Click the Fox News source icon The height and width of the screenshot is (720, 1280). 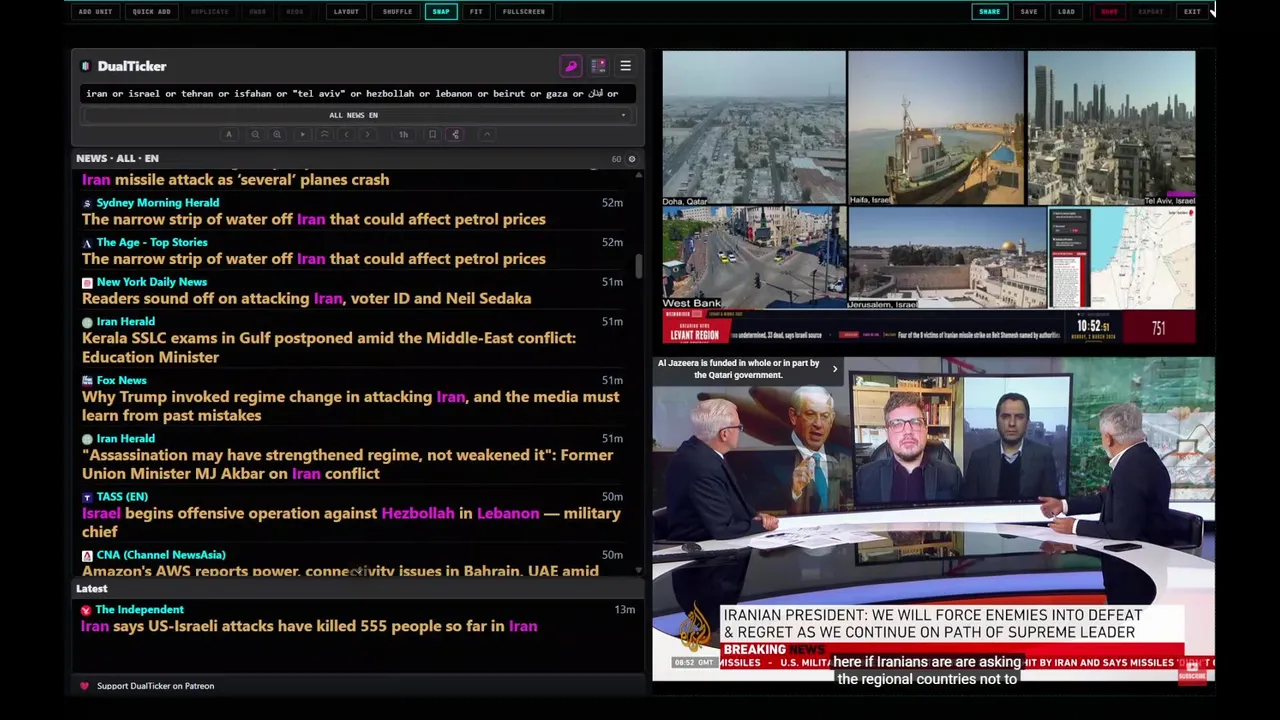coord(87,380)
